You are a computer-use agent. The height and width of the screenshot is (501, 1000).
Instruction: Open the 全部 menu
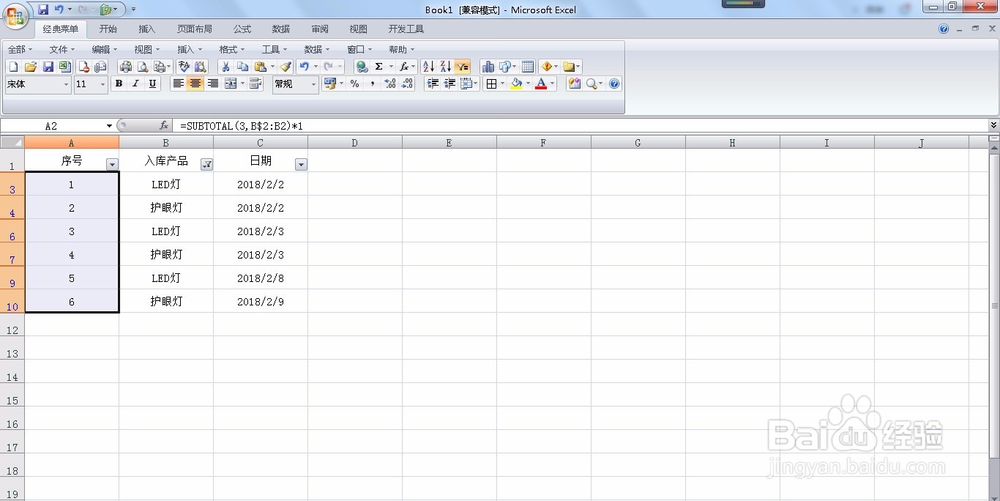[x=20, y=49]
